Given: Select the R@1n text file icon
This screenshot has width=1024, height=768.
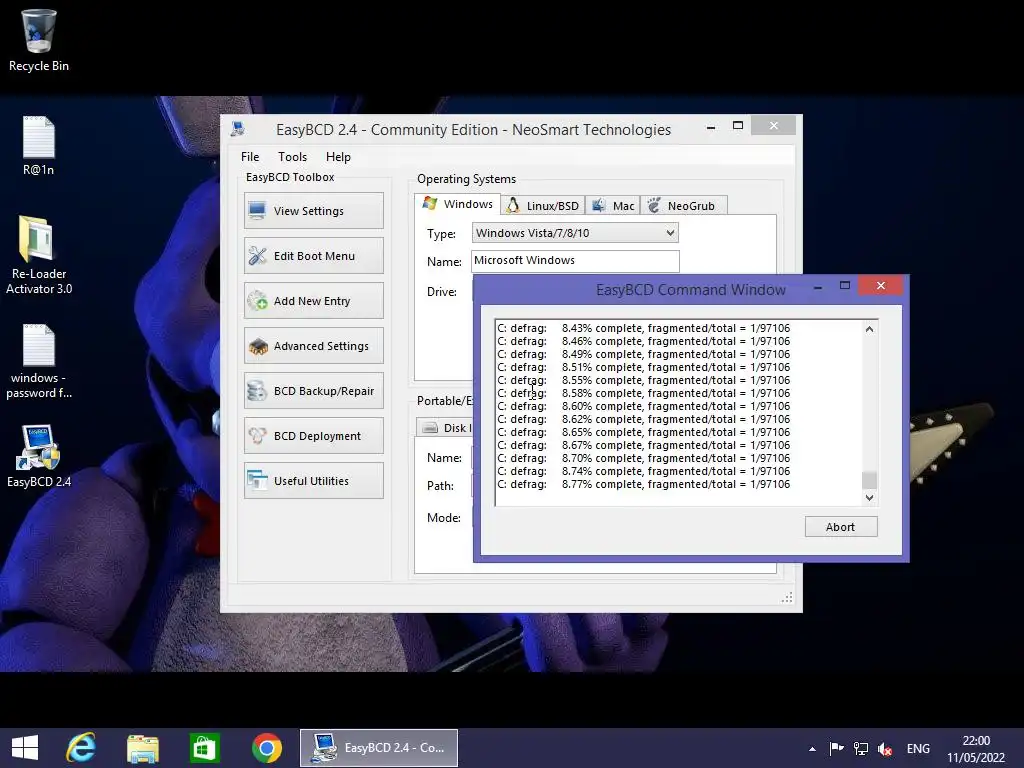Looking at the screenshot, I should pos(39,146).
